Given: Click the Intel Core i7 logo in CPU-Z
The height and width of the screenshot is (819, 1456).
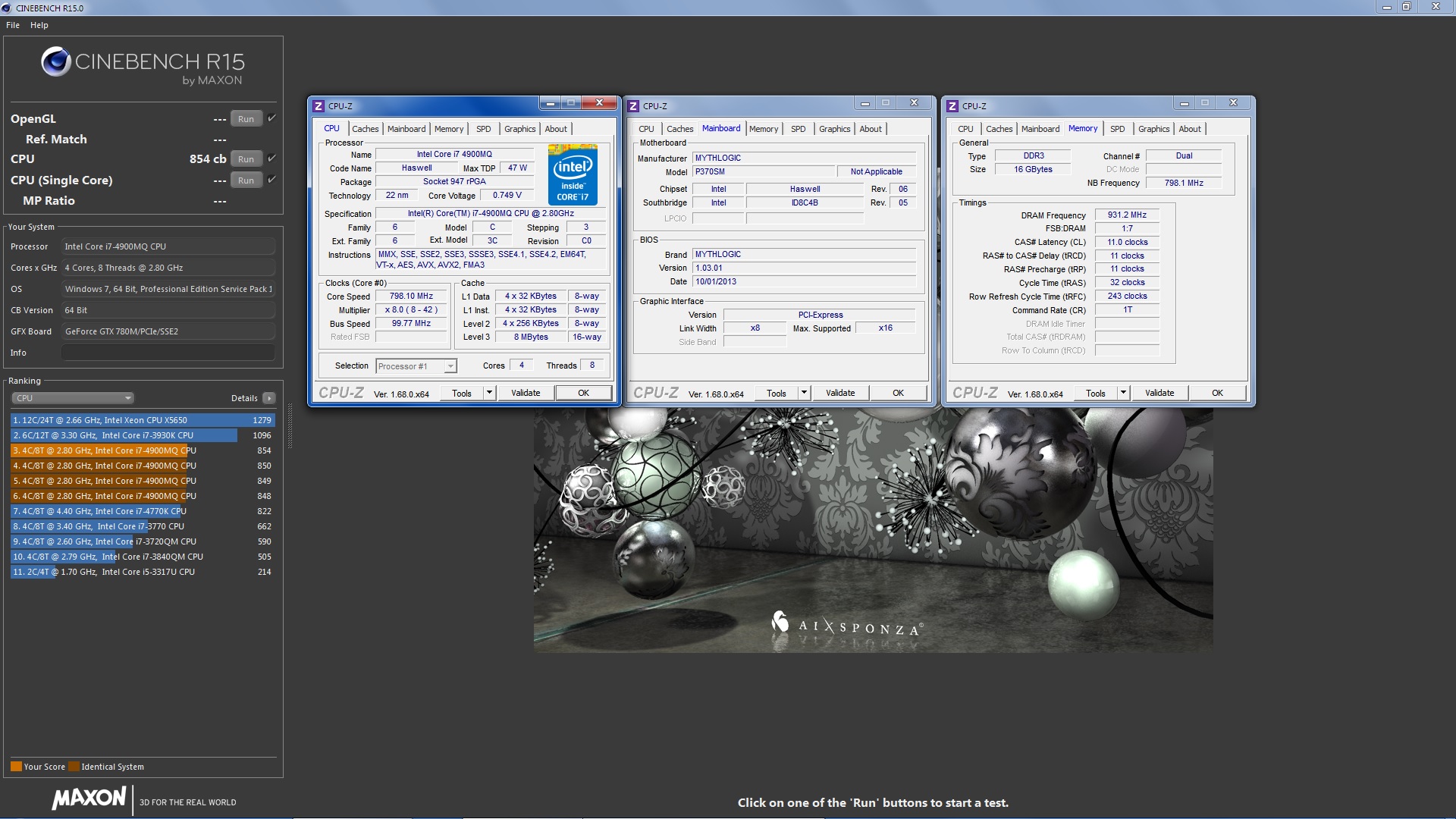Looking at the screenshot, I should tap(573, 174).
